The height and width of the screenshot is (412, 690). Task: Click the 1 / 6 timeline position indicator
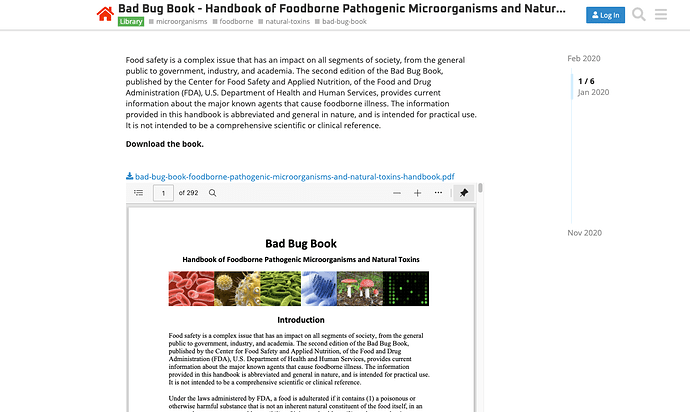[x=586, y=81]
